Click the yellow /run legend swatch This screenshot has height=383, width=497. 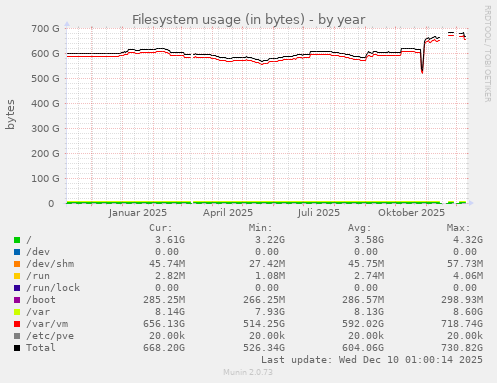click(x=17, y=276)
